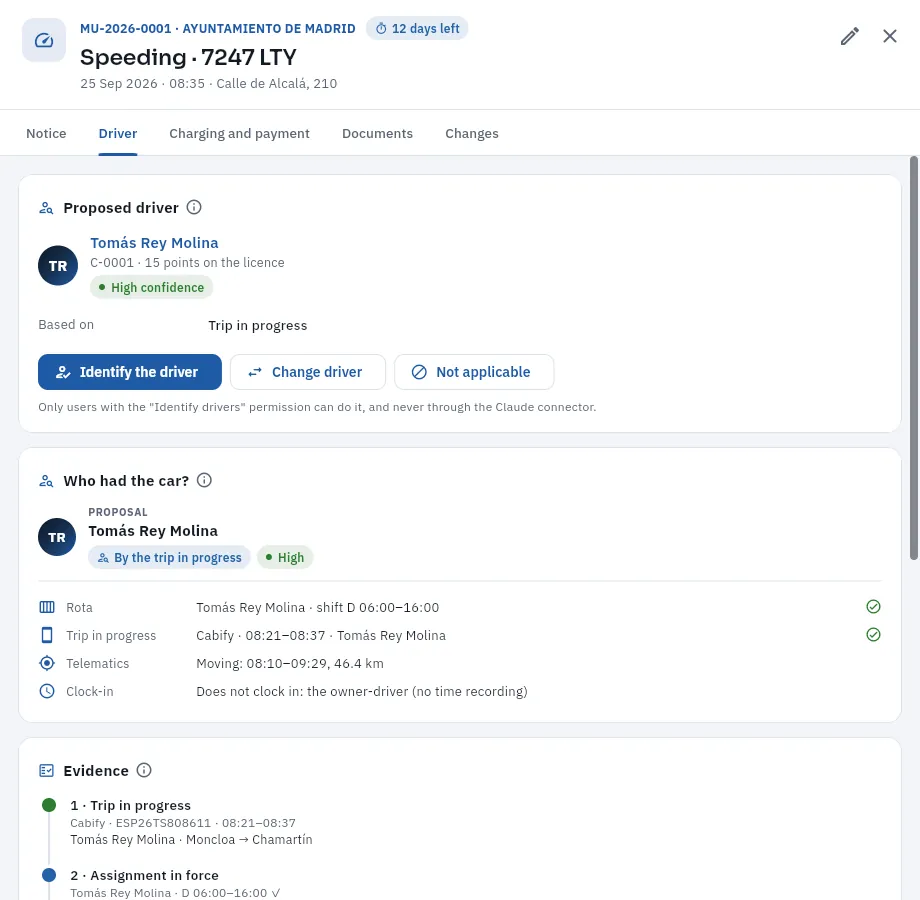Viewport: 920px width, 900px height.
Task: Click the High confidence chip under proposal
Action: point(285,557)
